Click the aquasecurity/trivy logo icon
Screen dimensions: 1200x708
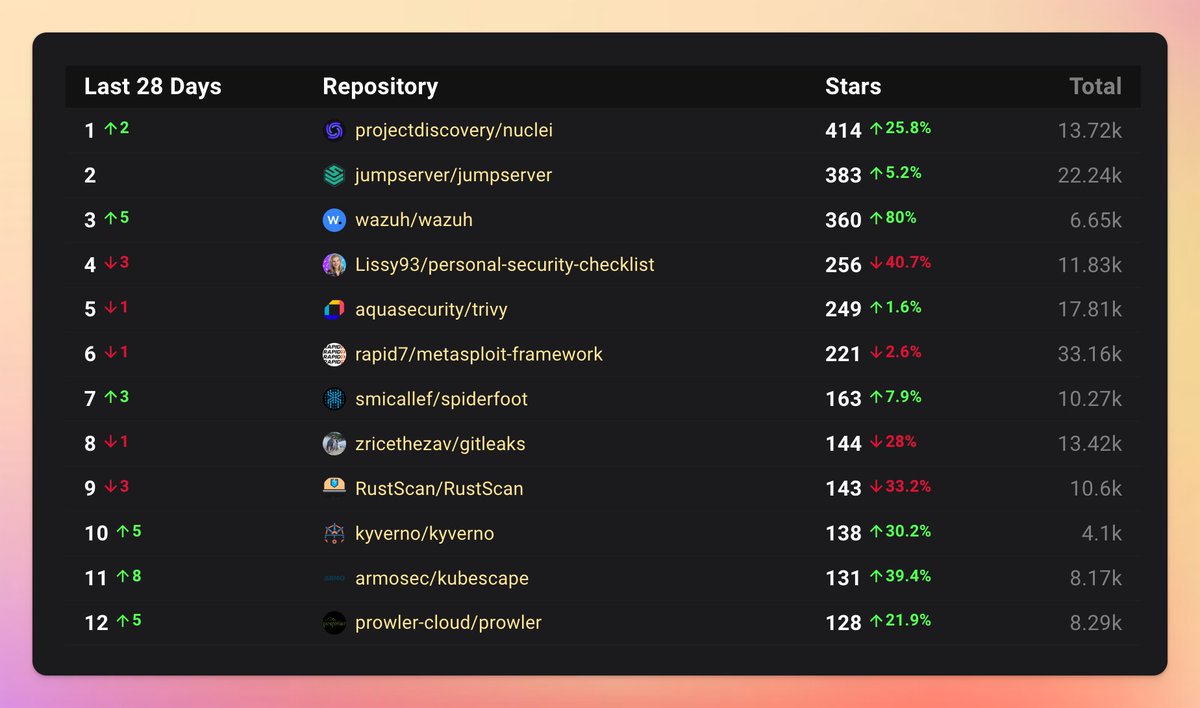pos(334,310)
